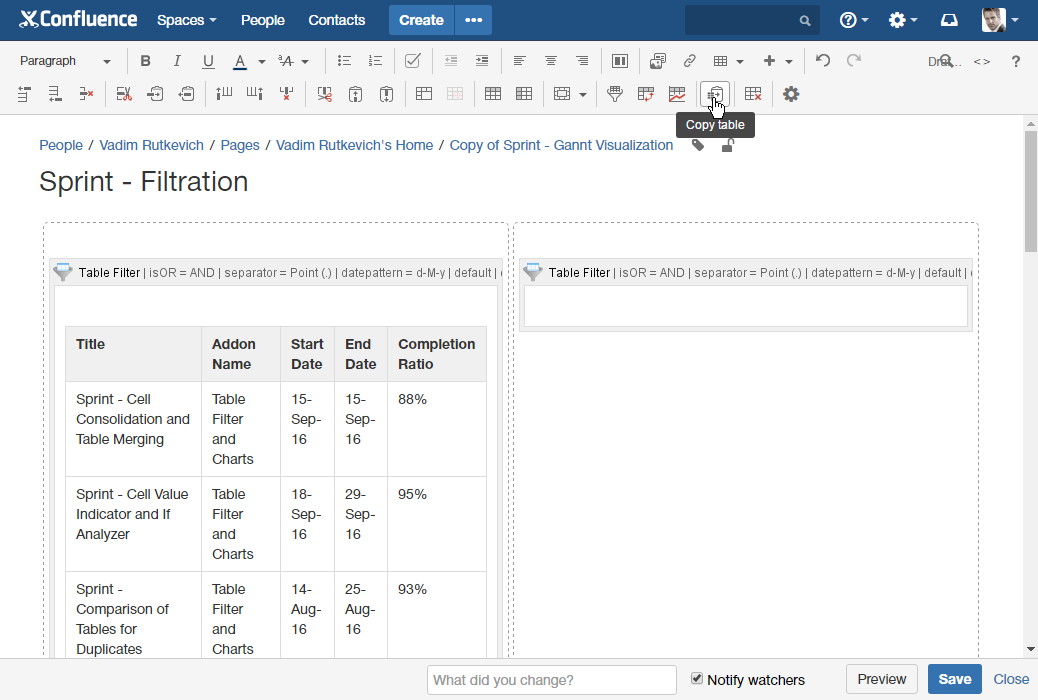This screenshot has width=1038, height=700.
Task: Open the page layout tool
Action: [620, 61]
